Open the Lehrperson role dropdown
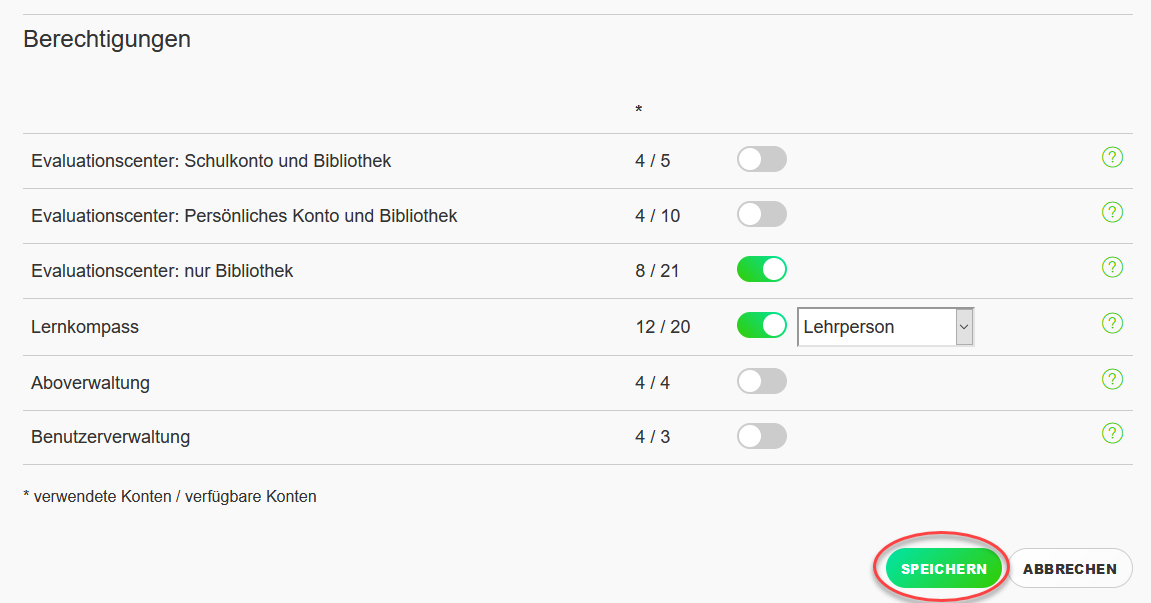This screenshot has width=1151, height=603. [885, 327]
